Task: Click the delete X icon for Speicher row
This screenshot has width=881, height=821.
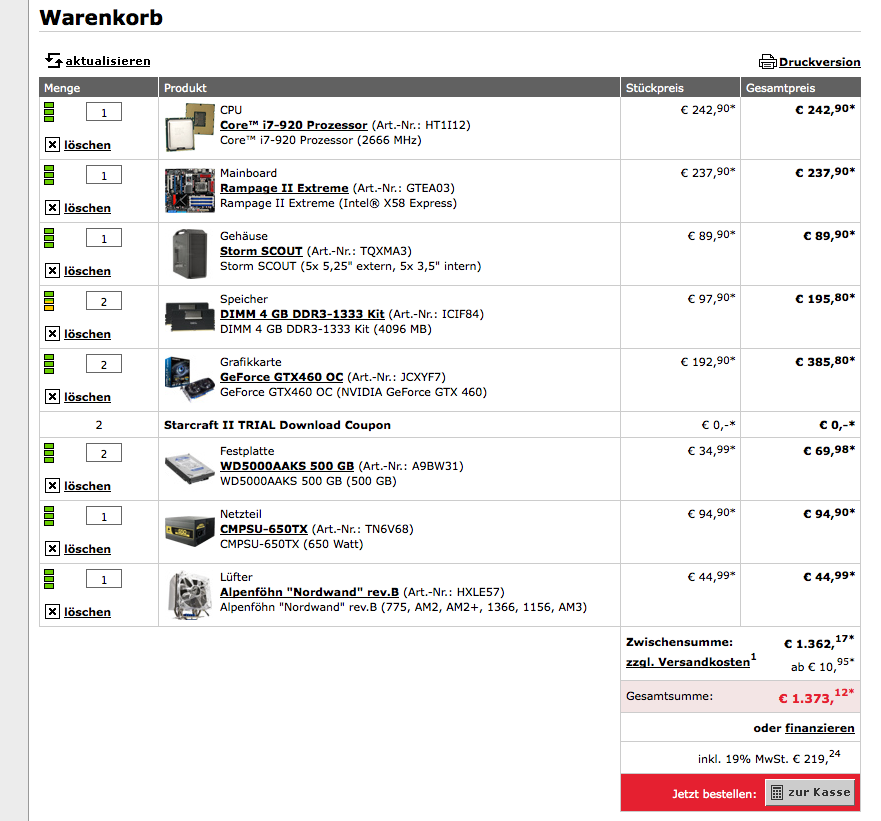Action: pos(52,334)
